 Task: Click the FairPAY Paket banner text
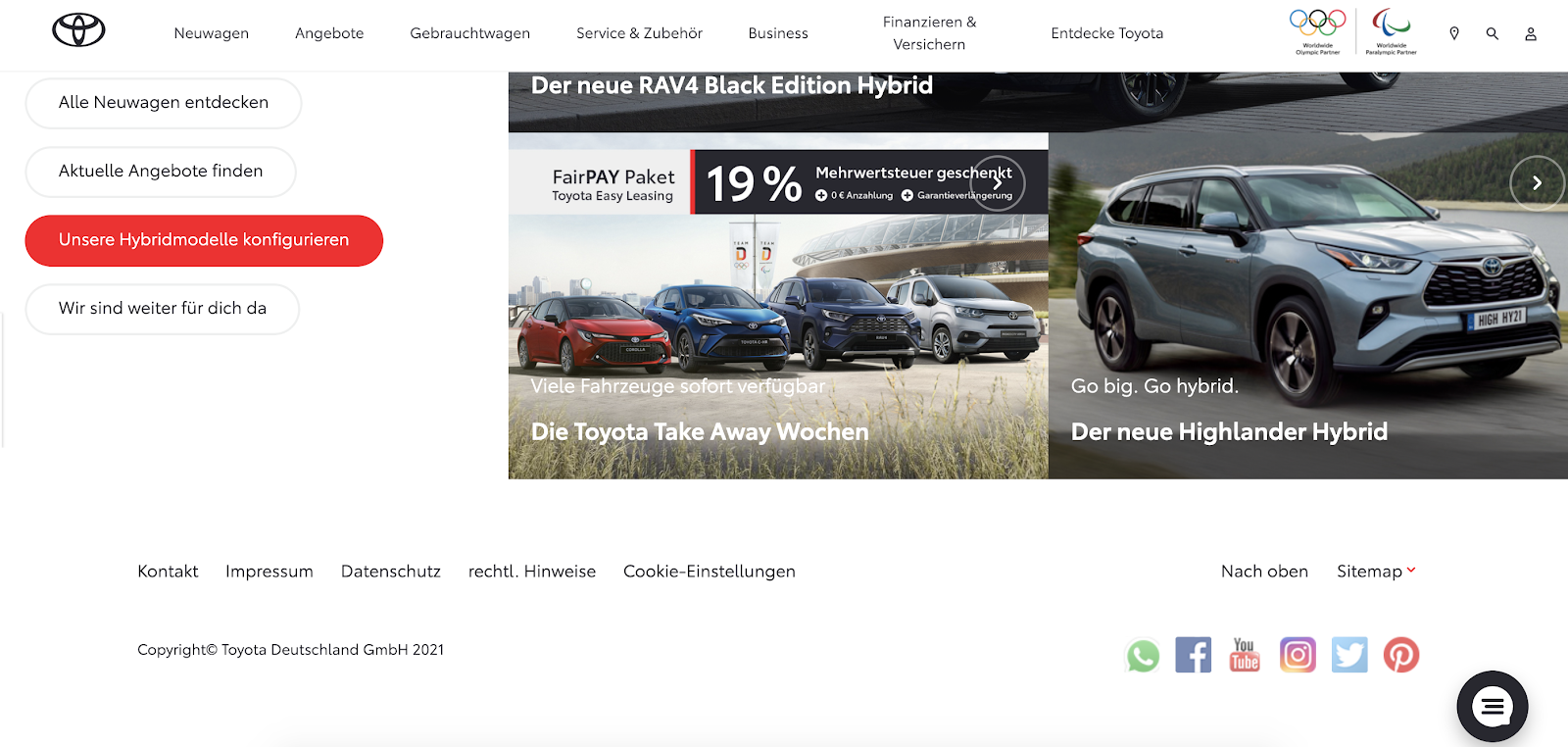point(613,183)
